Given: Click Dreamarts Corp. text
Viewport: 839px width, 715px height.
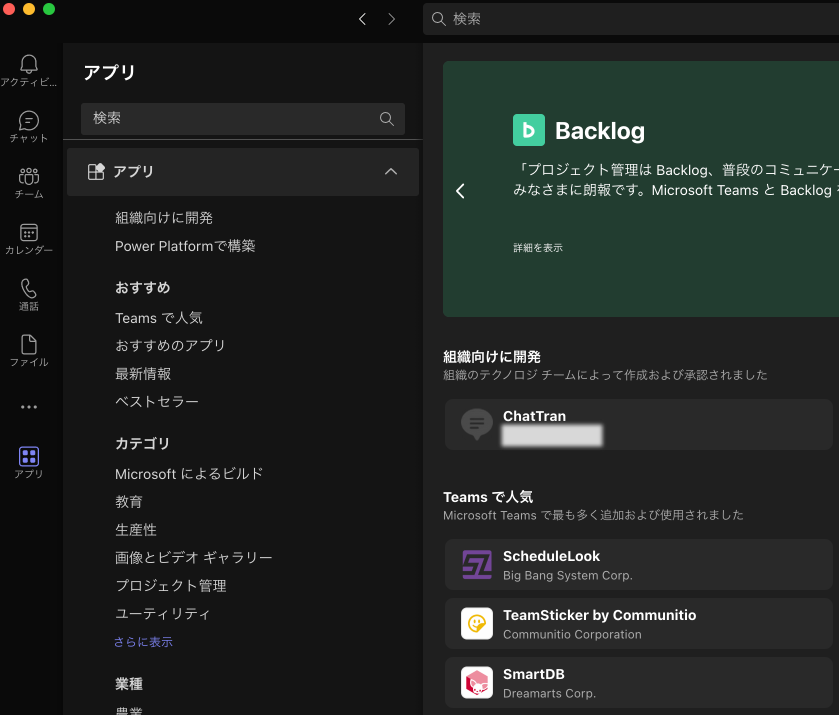Looking at the screenshot, I should [x=550, y=693].
